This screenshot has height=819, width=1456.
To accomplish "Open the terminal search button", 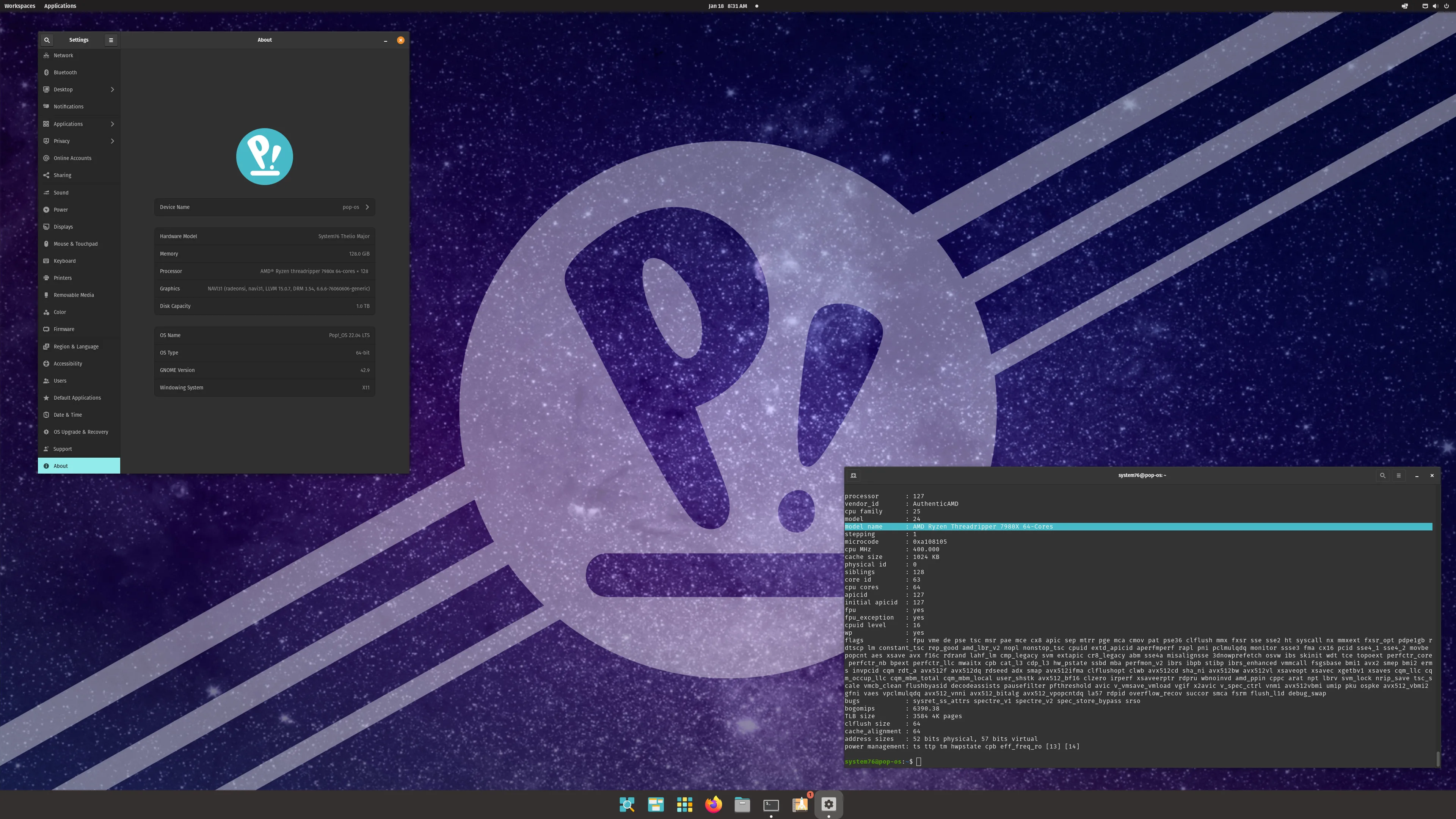I will coord(1382,475).
